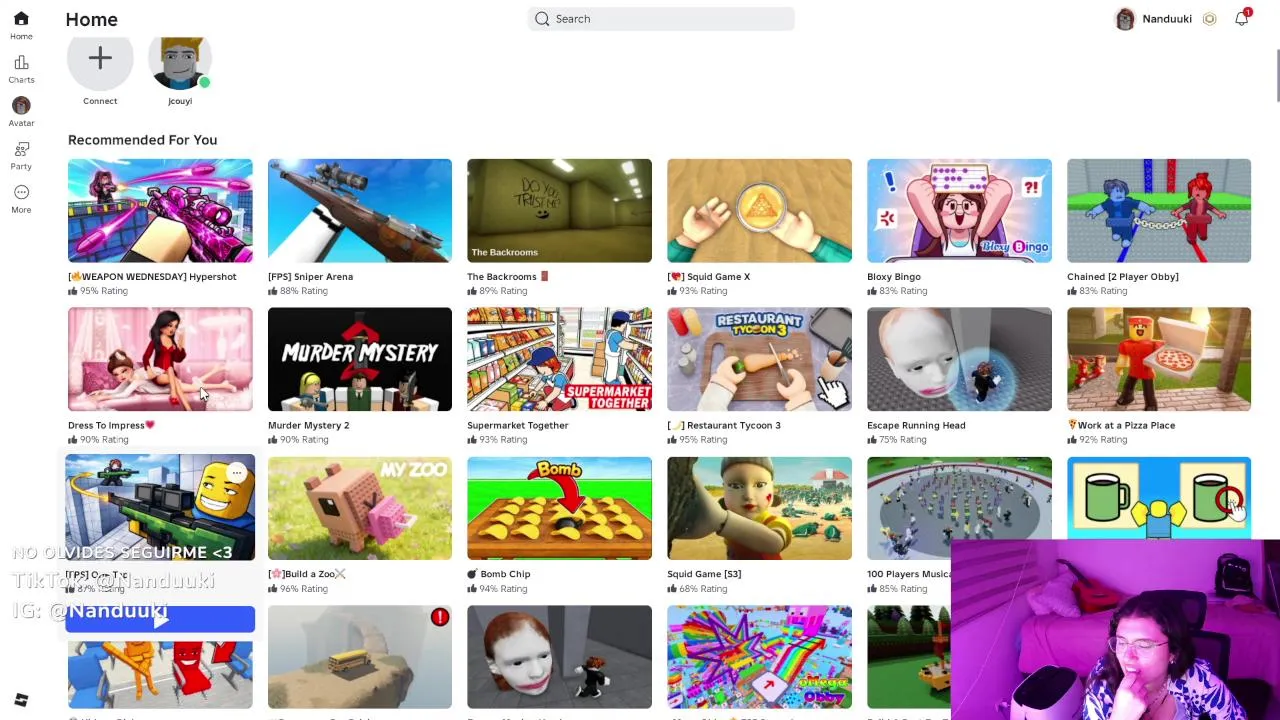
Task: Open Chained 2 Player Obby thumbnail
Action: pyautogui.click(x=1159, y=210)
